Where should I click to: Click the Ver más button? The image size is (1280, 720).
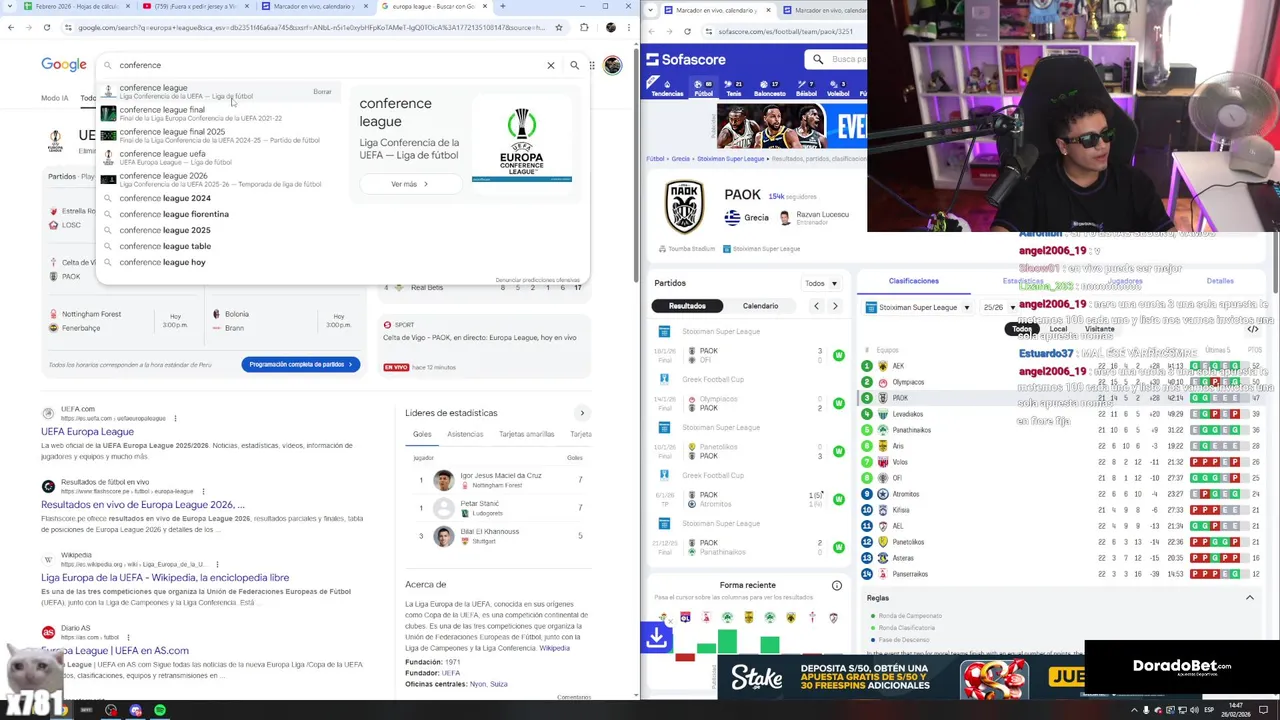[410, 184]
